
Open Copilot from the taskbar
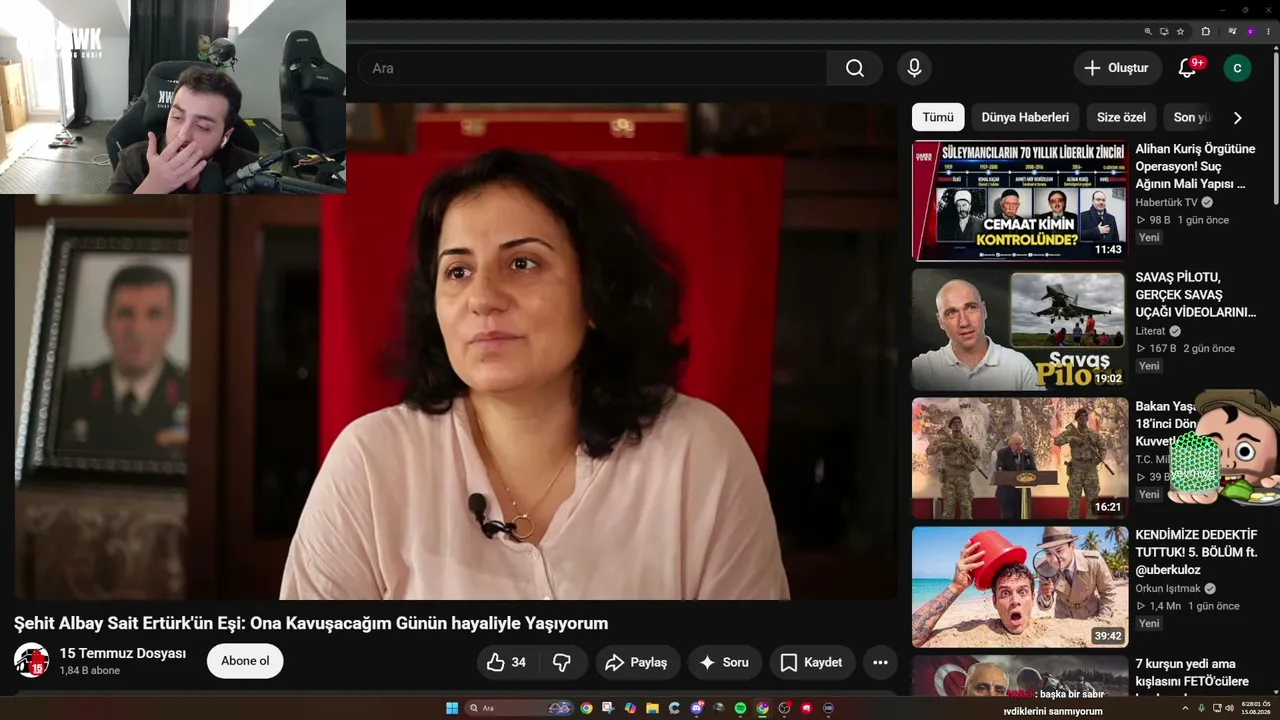tap(630, 708)
